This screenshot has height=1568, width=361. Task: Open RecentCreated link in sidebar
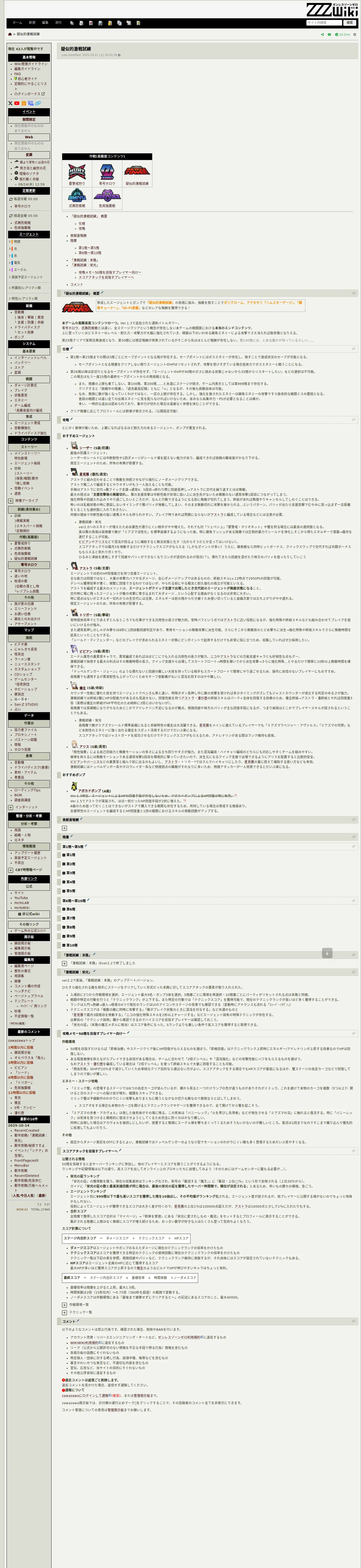27,1130
